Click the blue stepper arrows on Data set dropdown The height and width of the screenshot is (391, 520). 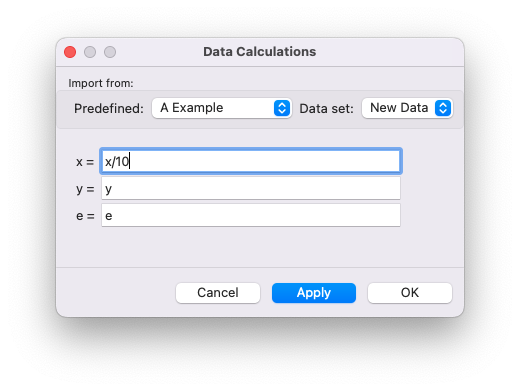tap(443, 108)
